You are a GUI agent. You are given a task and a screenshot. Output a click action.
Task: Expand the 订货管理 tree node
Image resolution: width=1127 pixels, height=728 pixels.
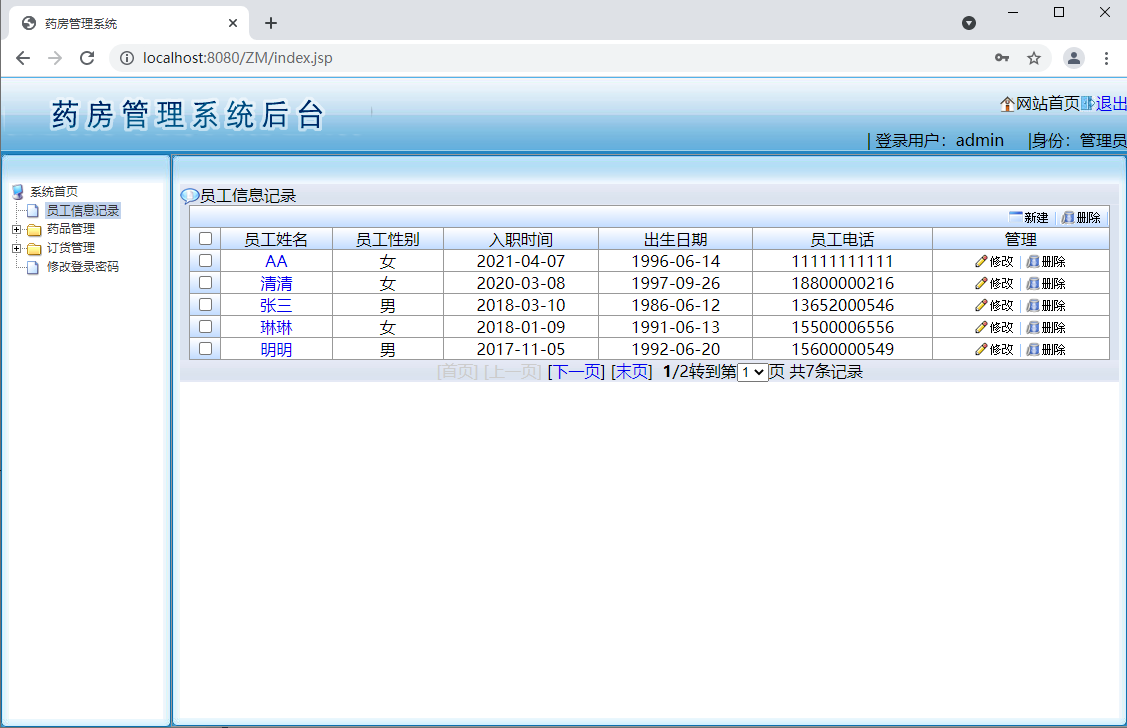[16, 248]
